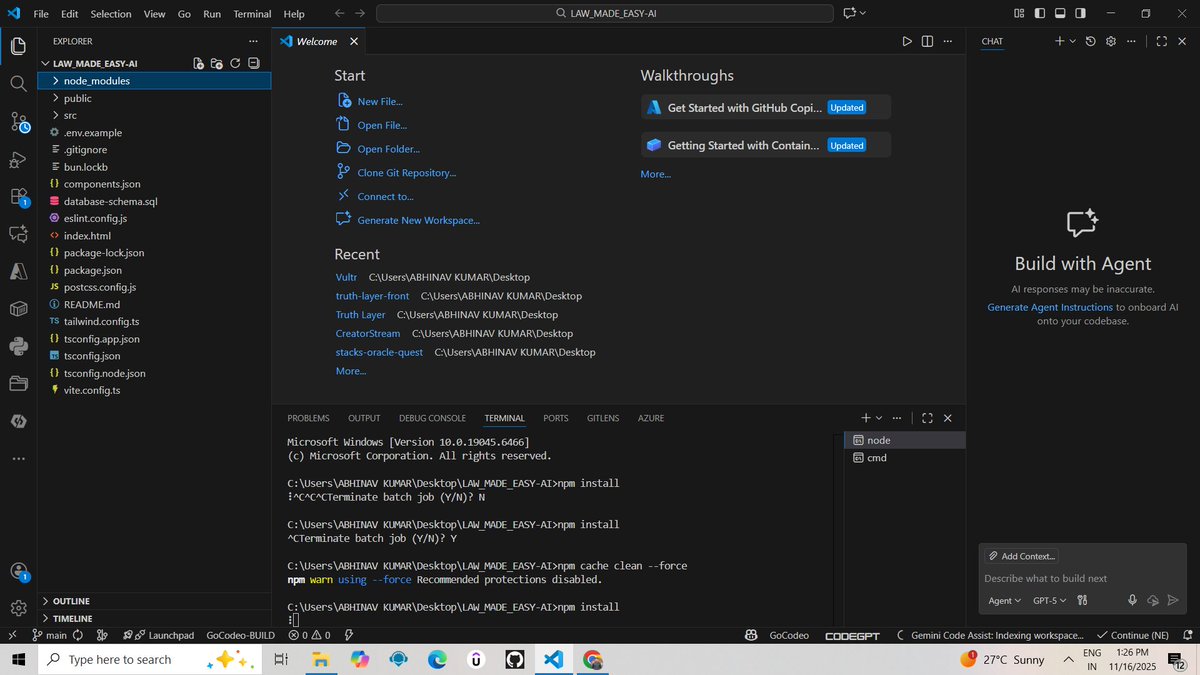
Task: Open vite.config.ts in Explorer
Action: click(x=92, y=390)
